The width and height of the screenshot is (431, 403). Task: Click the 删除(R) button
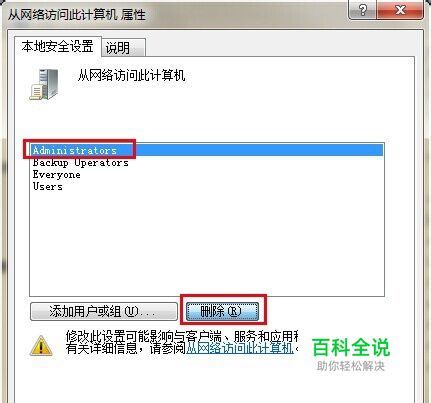click(x=222, y=312)
